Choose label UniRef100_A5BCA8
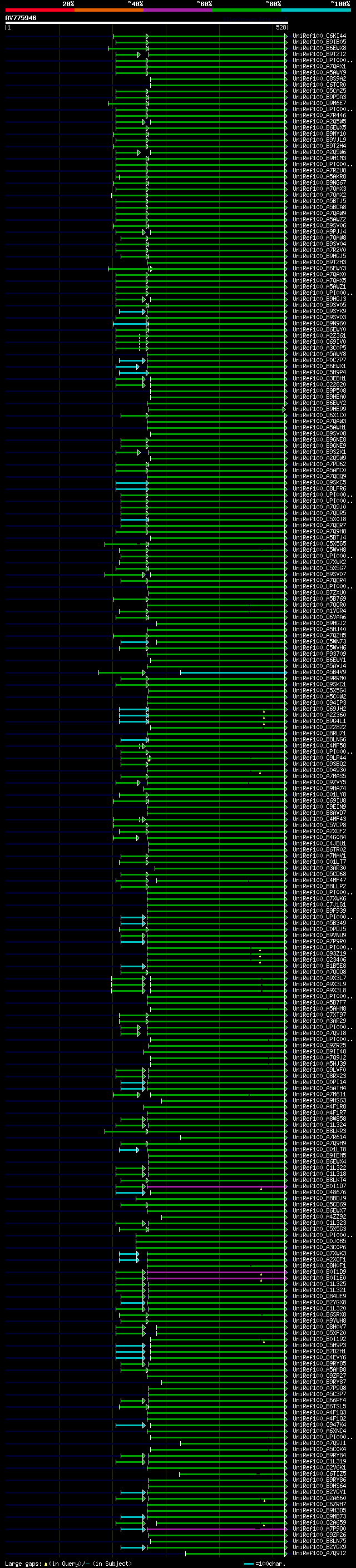The image size is (356, 1568). tap(319, 207)
